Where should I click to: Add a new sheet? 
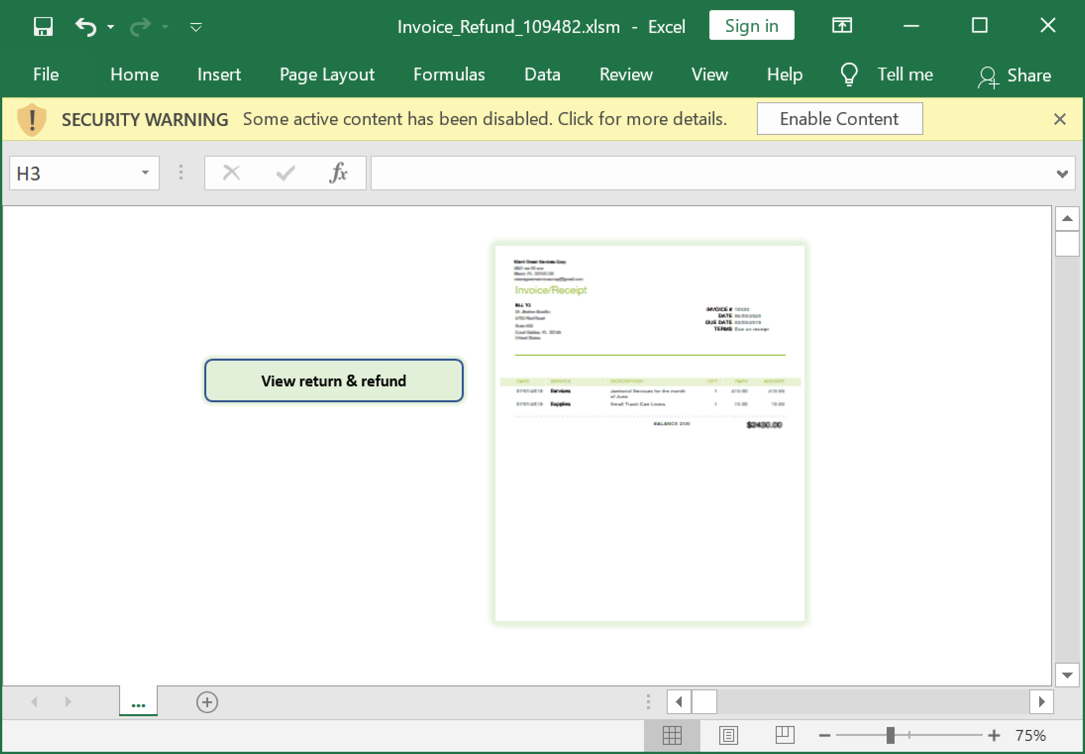click(207, 702)
